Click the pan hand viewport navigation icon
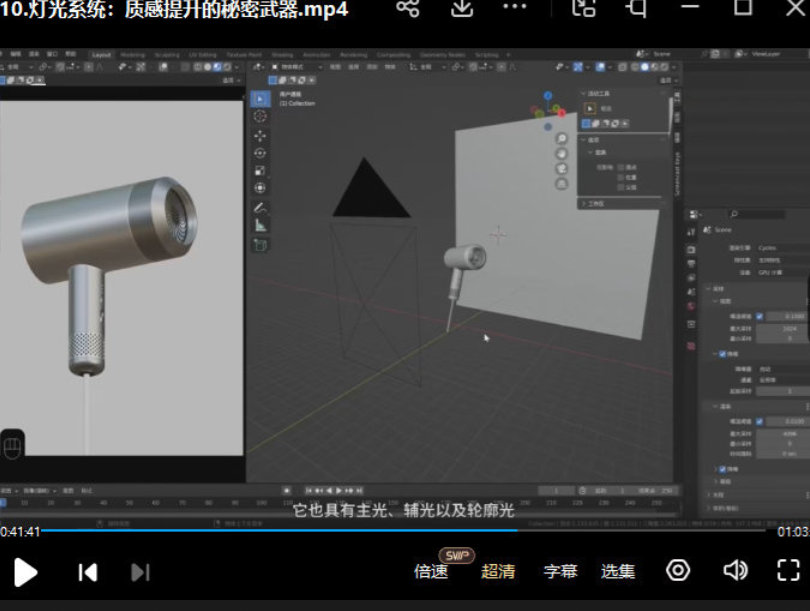810x611 pixels. (x=562, y=154)
